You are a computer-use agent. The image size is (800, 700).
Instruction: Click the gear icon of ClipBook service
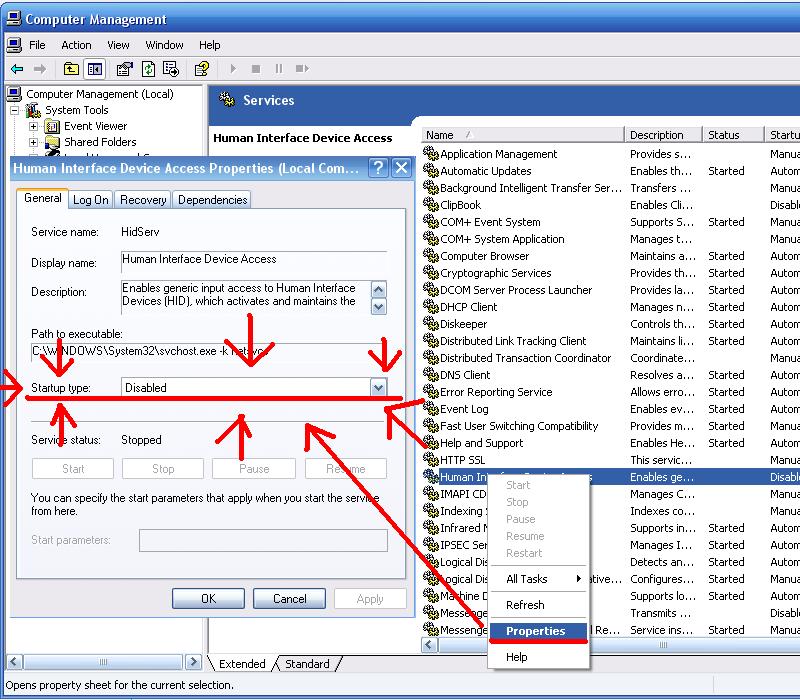pyautogui.click(x=431, y=204)
